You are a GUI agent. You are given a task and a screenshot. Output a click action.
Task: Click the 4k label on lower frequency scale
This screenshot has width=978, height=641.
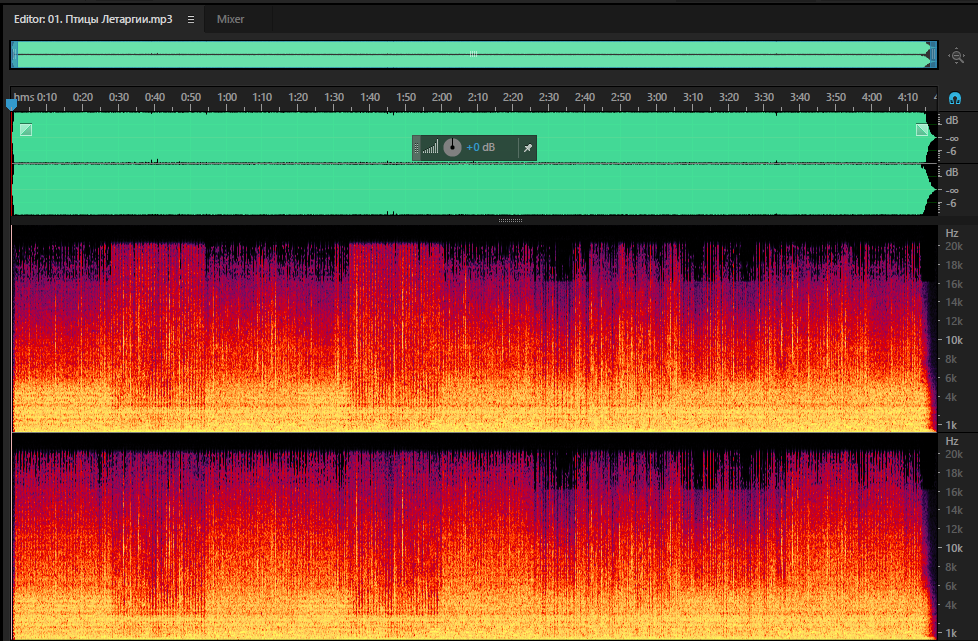951,605
